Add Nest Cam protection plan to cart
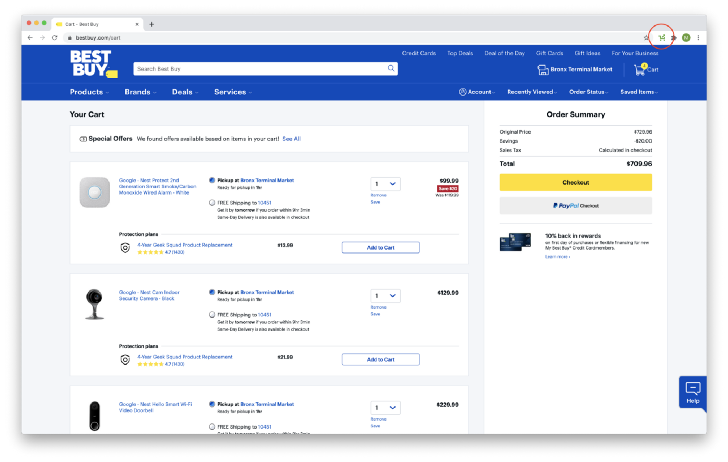The height and width of the screenshot is (462, 728). click(381, 359)
